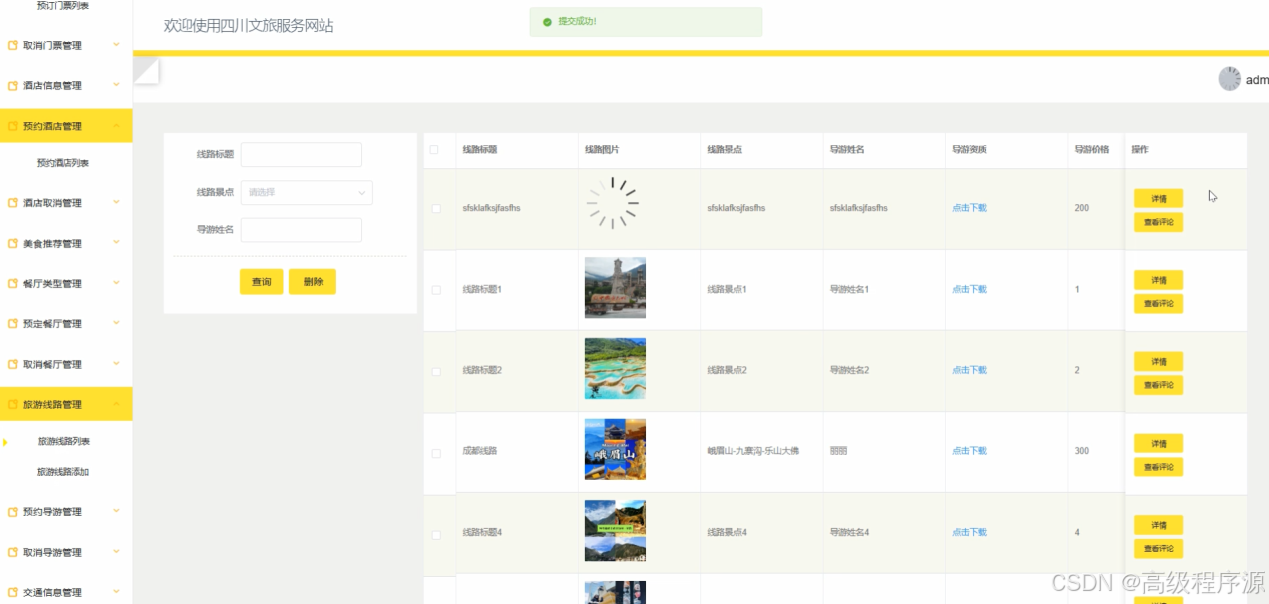
Task: Open 详情 for 线路标题2 row
Action: [1159, 362]
